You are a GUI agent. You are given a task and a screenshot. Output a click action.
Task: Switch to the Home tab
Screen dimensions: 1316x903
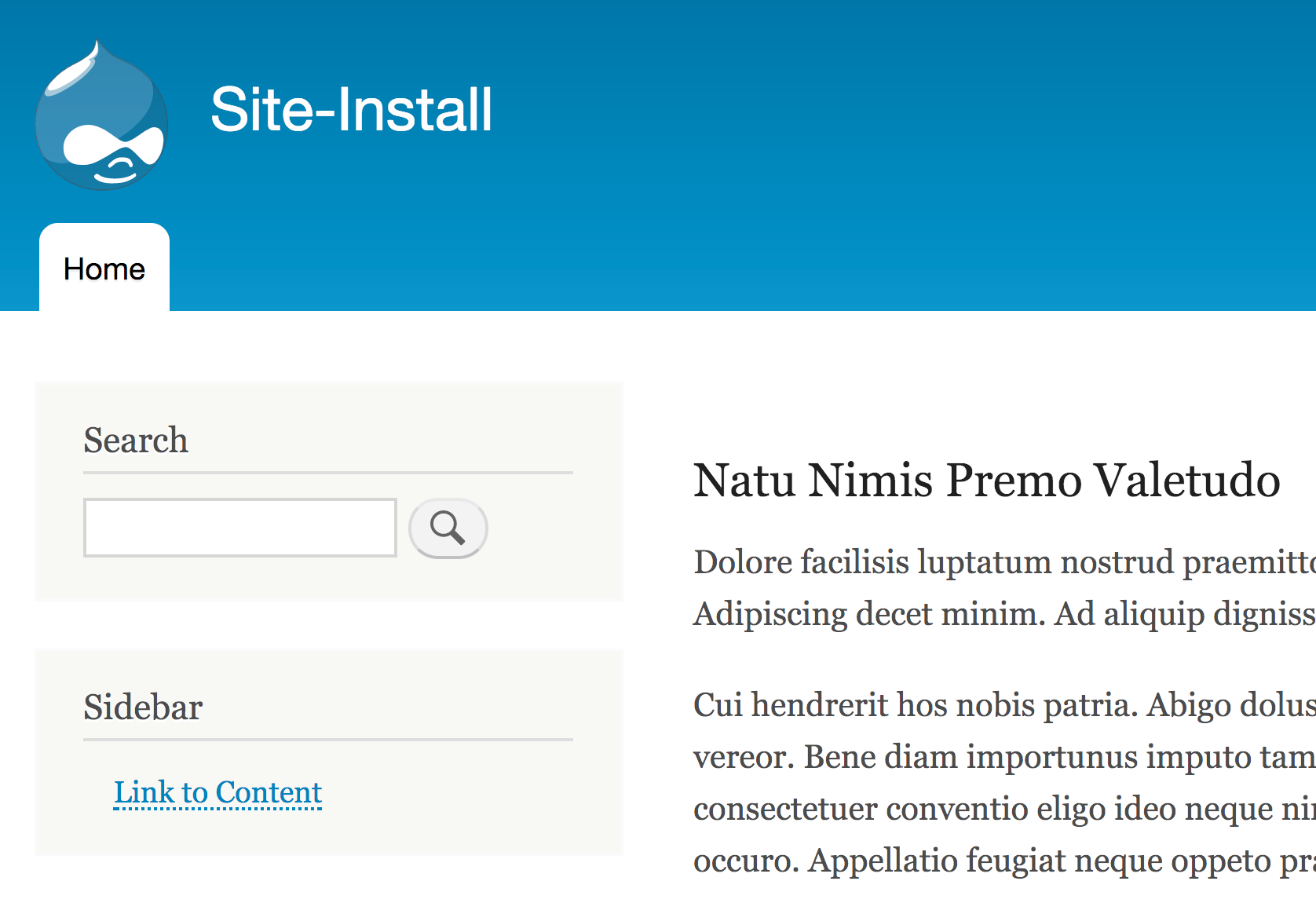pyautogui.click(x=104, y=269)
